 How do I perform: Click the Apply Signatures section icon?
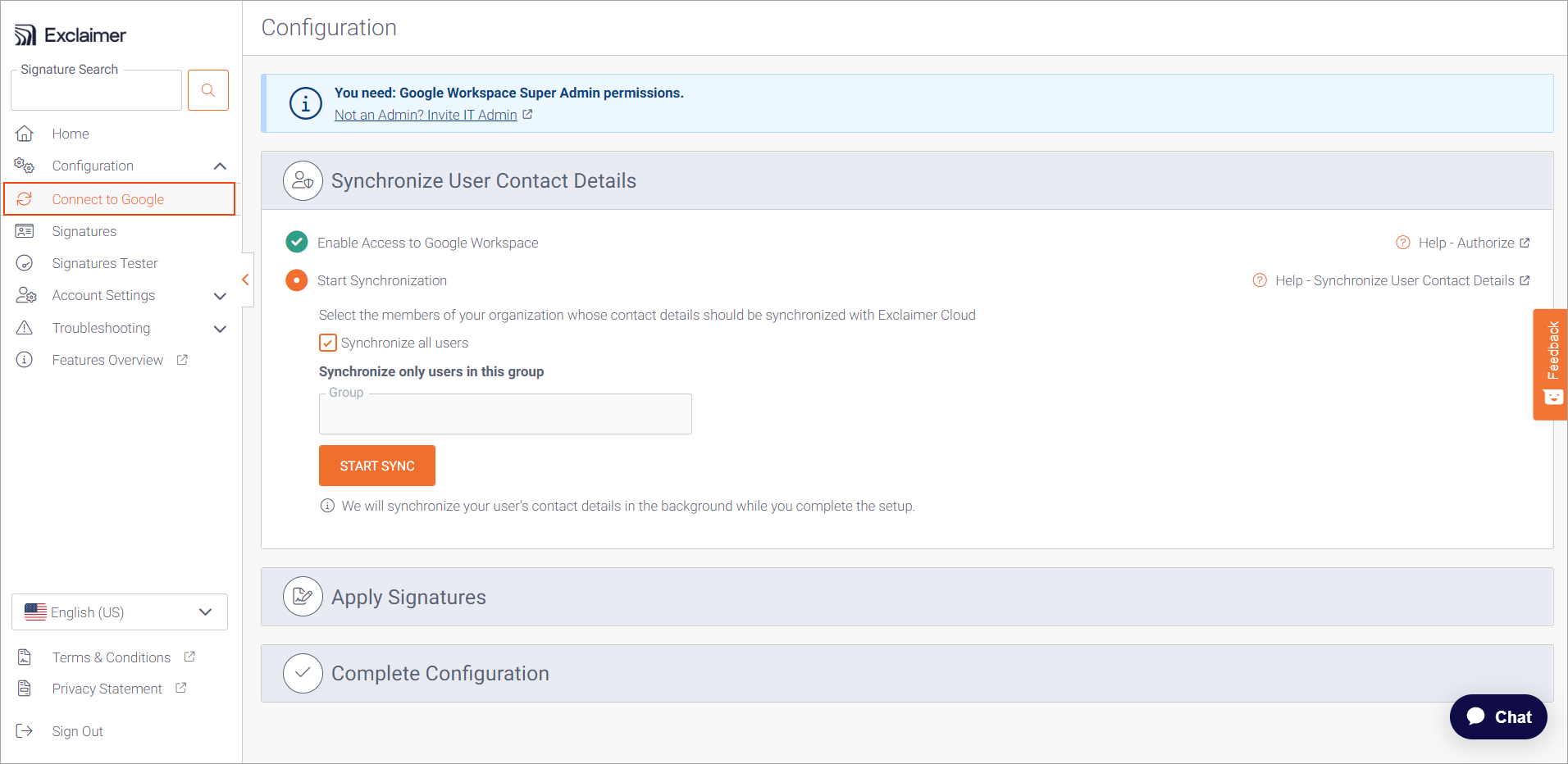click(303, 597)
